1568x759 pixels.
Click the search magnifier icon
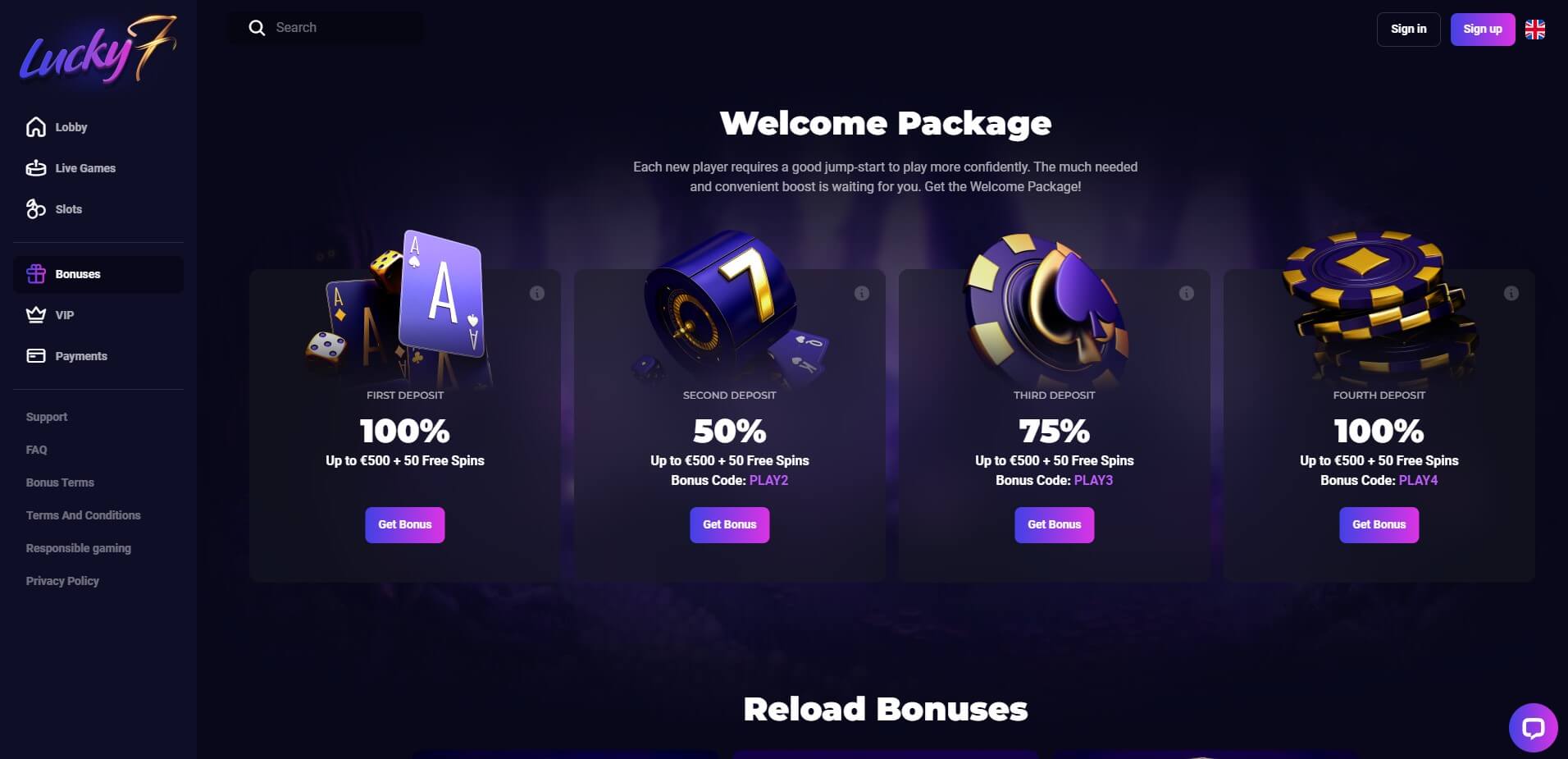tap(257, 28)
